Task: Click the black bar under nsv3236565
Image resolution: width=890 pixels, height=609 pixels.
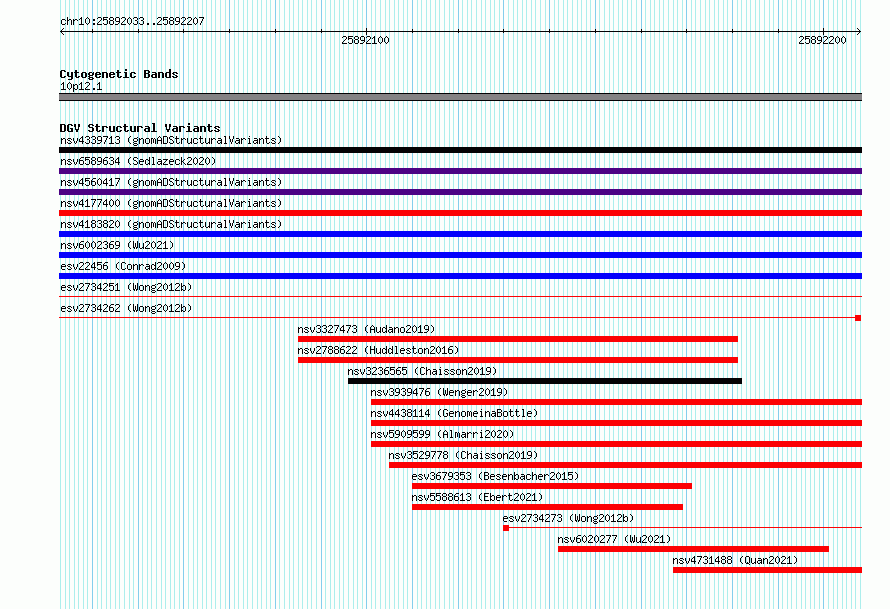Action: (x=545, y=381)
